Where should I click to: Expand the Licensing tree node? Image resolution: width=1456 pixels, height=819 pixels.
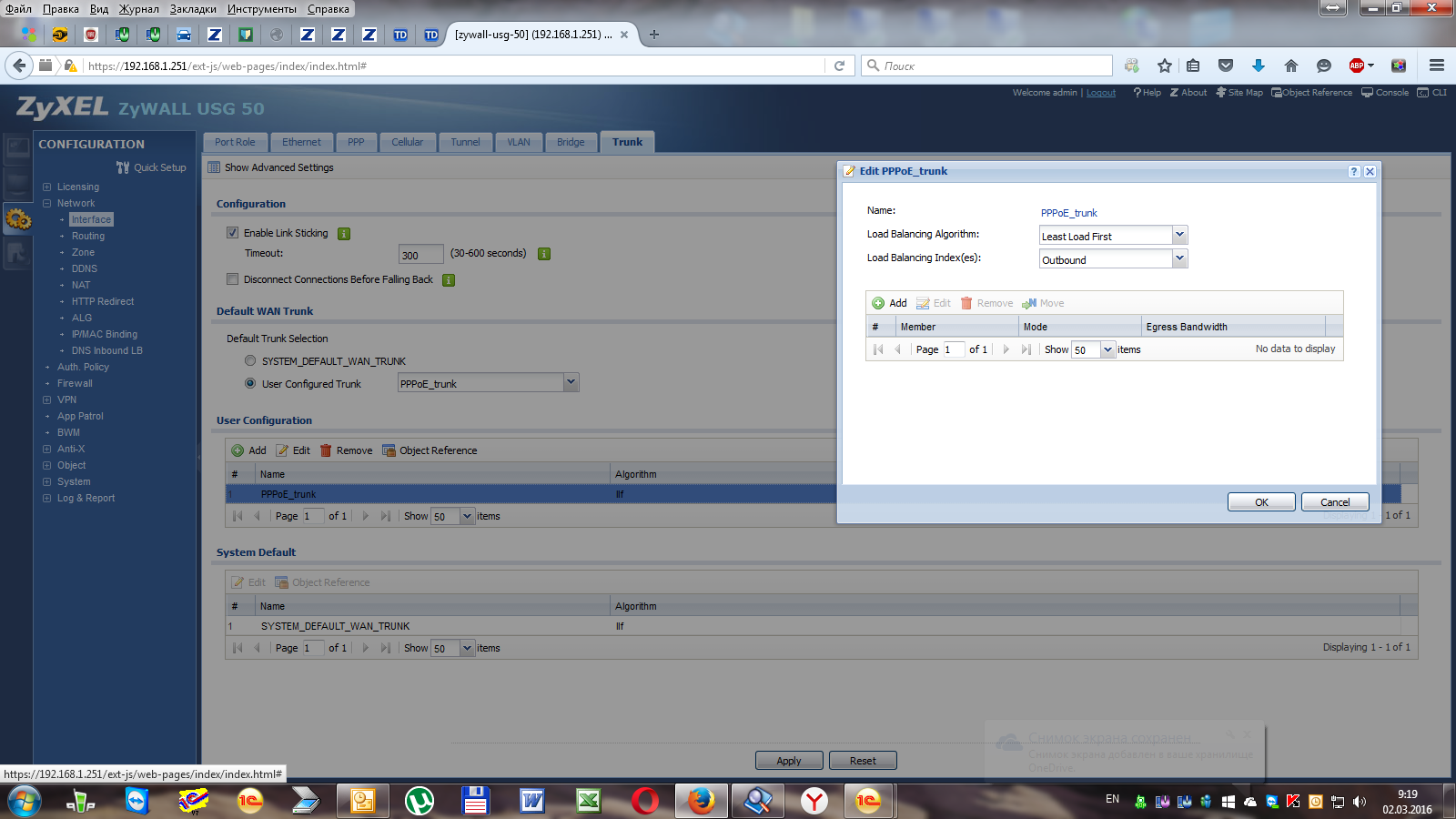coord(46,187)
